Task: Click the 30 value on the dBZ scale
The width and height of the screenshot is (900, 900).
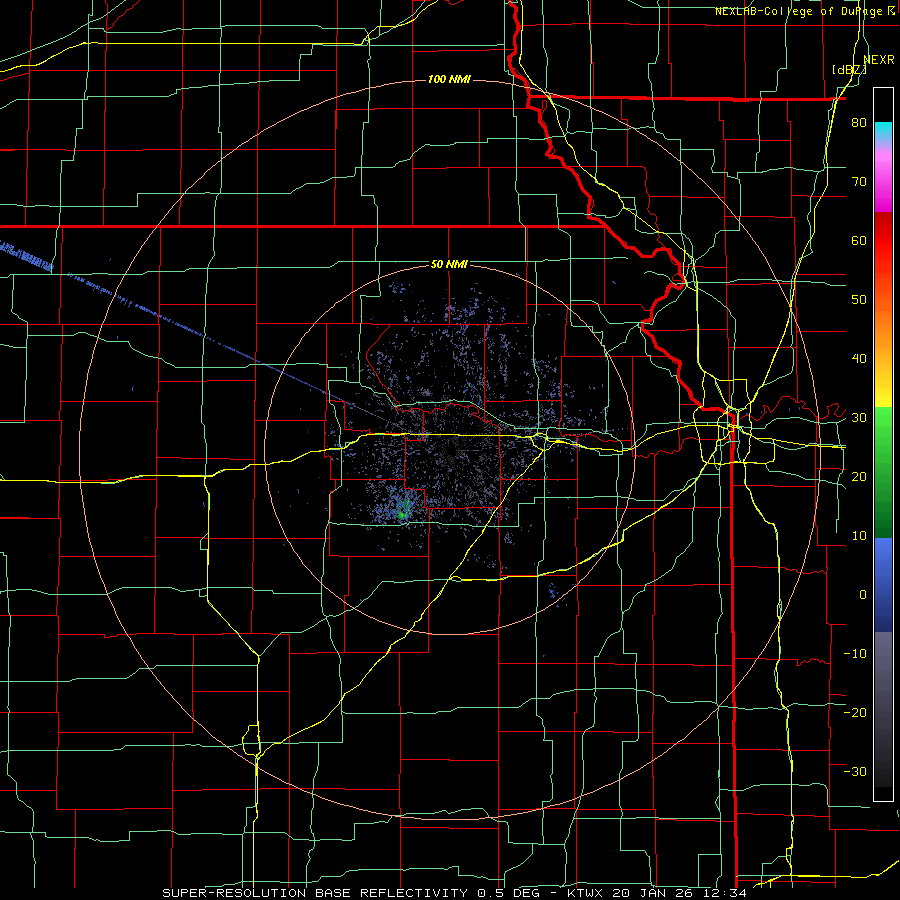Action: (x=859, y=418)
